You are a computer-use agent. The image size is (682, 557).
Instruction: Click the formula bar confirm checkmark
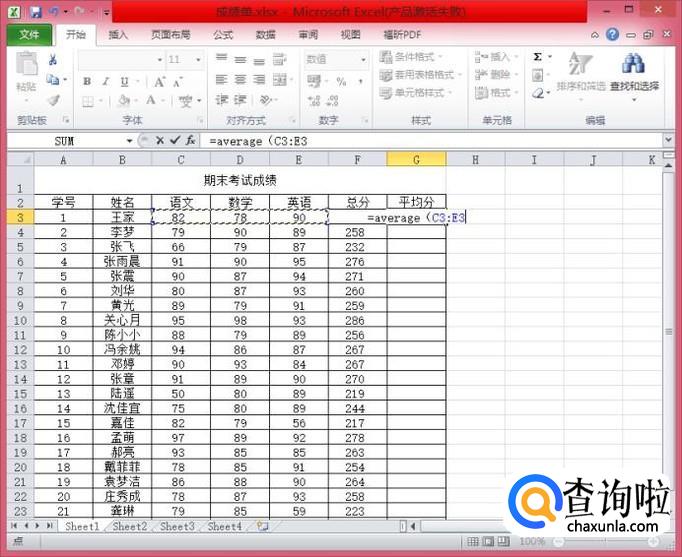175,140
